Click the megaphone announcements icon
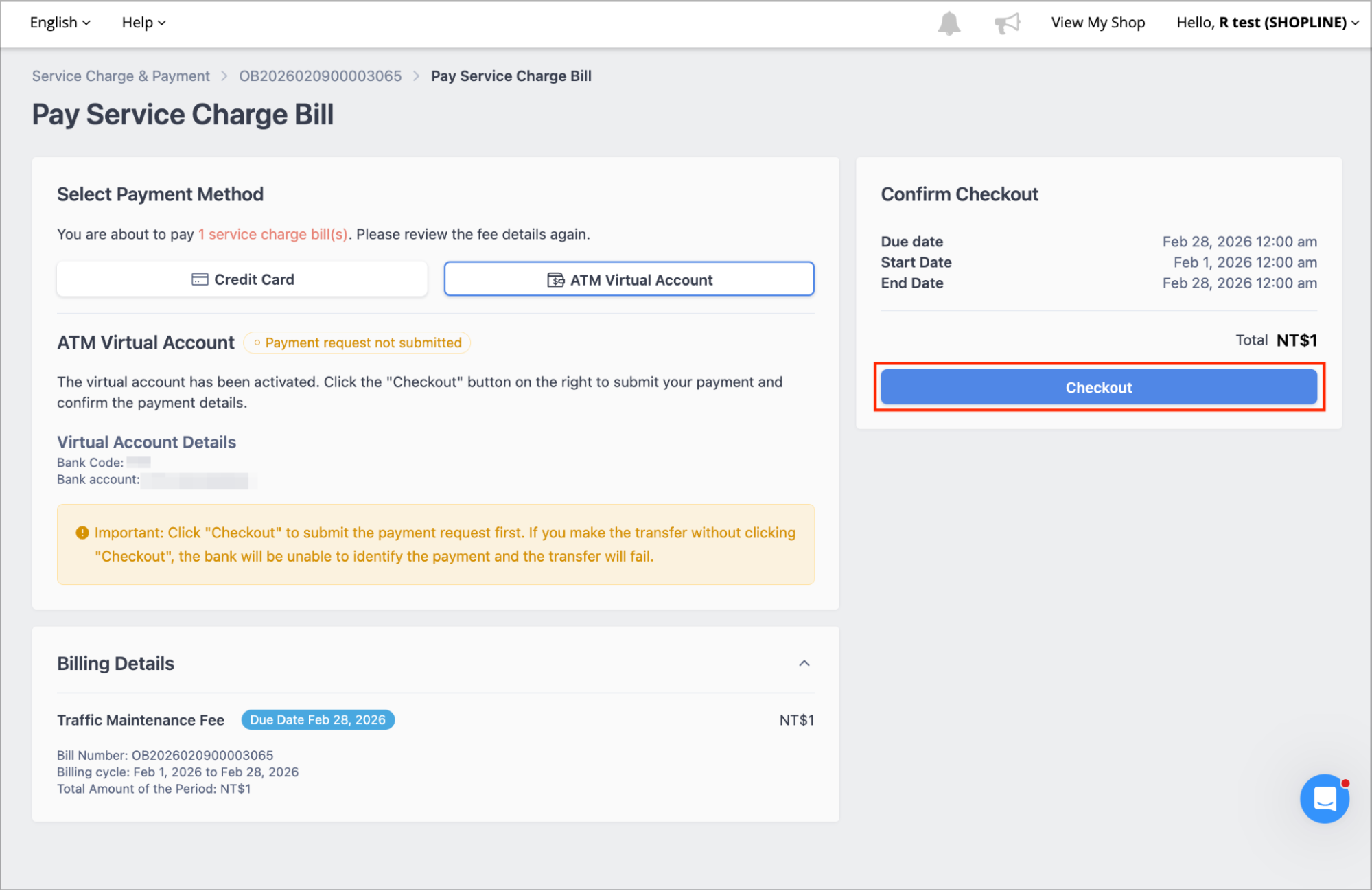 (x=1007, y=23)
